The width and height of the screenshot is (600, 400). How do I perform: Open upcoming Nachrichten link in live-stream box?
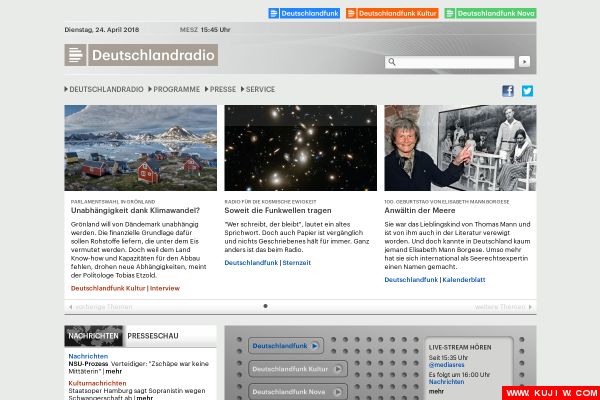[446, 382]
